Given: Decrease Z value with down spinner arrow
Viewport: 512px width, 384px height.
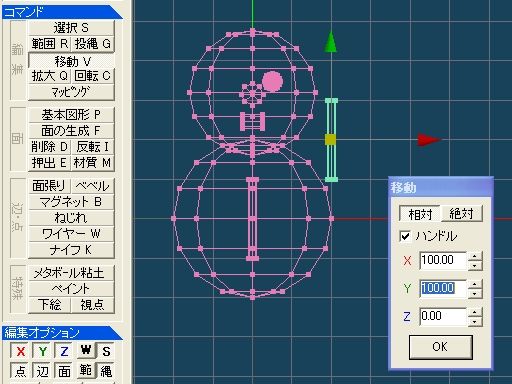Looking at the screenshot, I should [475, 321].
